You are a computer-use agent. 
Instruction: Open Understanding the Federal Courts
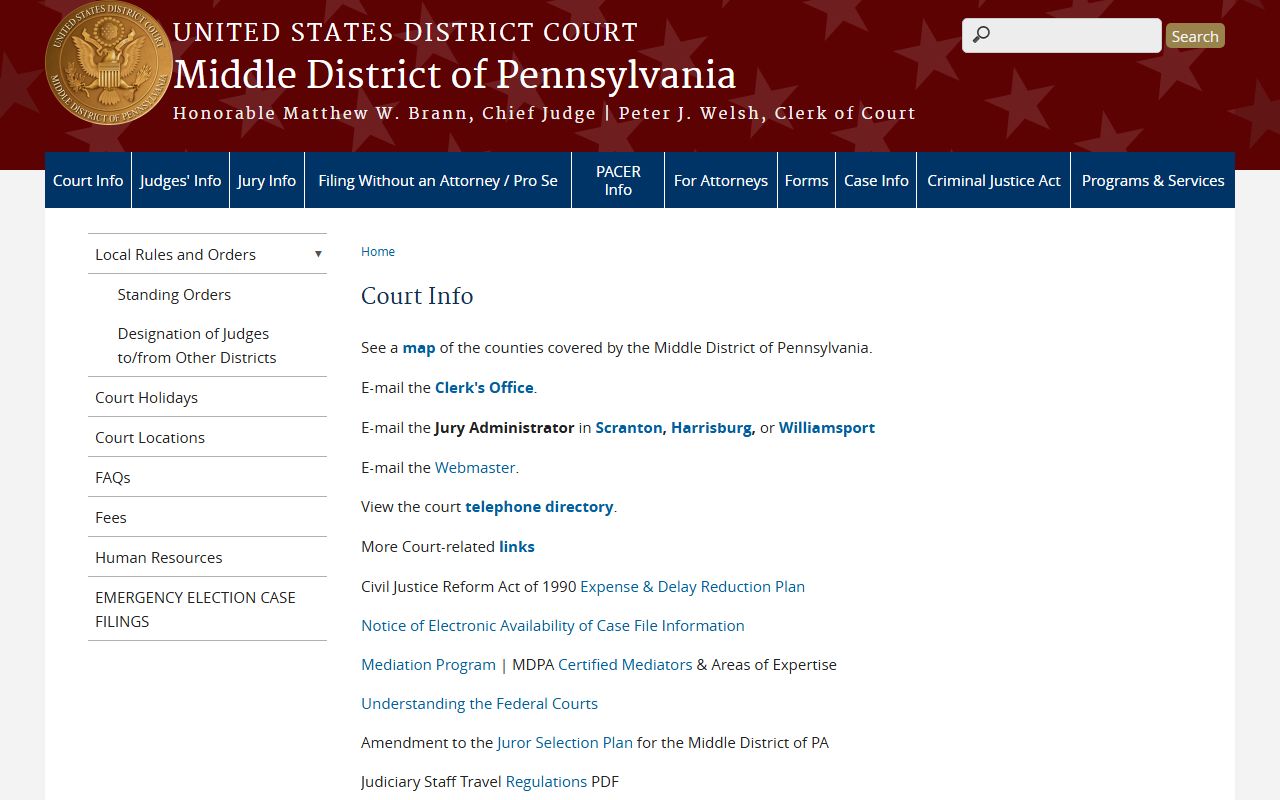pos(479,703)
